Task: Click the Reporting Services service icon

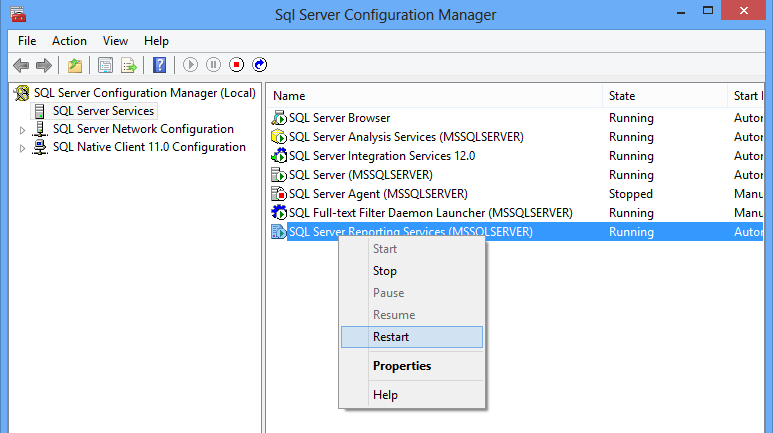Action: pos(279,232)
